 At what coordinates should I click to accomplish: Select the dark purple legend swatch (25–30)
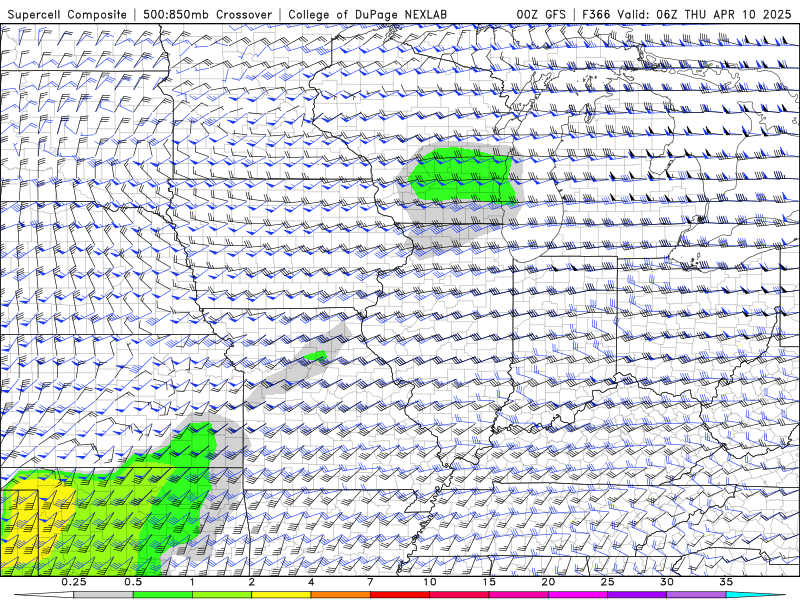(637, 595)
